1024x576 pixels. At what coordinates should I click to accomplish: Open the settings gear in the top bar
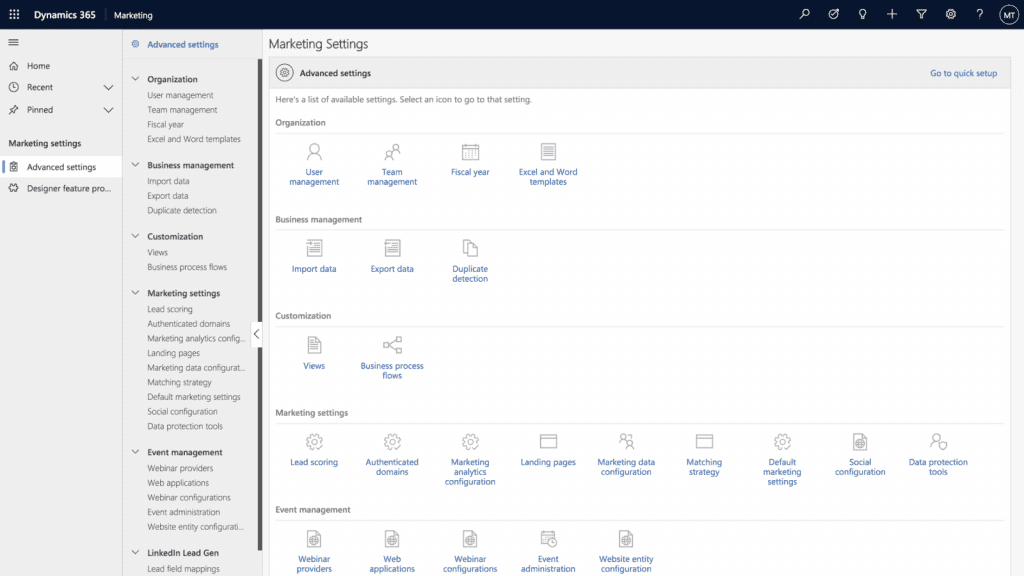click(x=950, y=14)
